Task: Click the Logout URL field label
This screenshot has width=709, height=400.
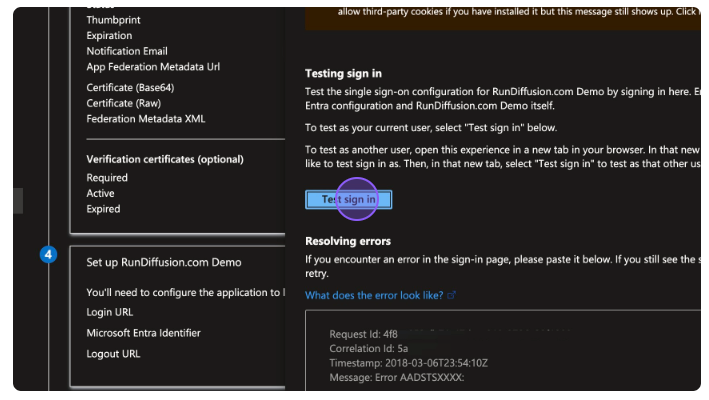Action: pos(113,353)
